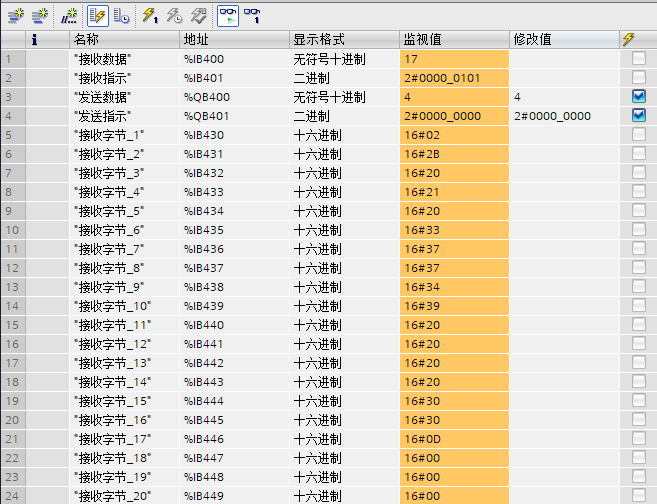The width and height of the screenshot is (657, 504).
Task: Tick the modify checkbox for 接收字节_1
Action: (x=639, y=135)
